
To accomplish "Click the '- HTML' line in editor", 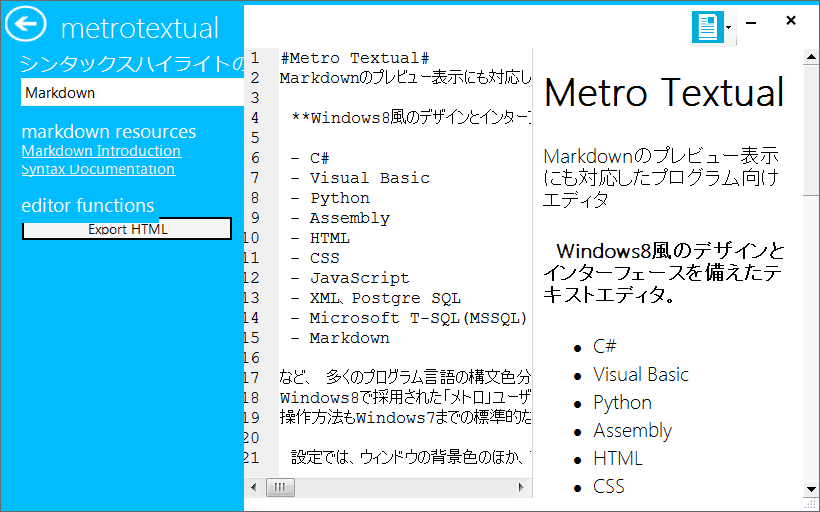I will click(320, 238).
